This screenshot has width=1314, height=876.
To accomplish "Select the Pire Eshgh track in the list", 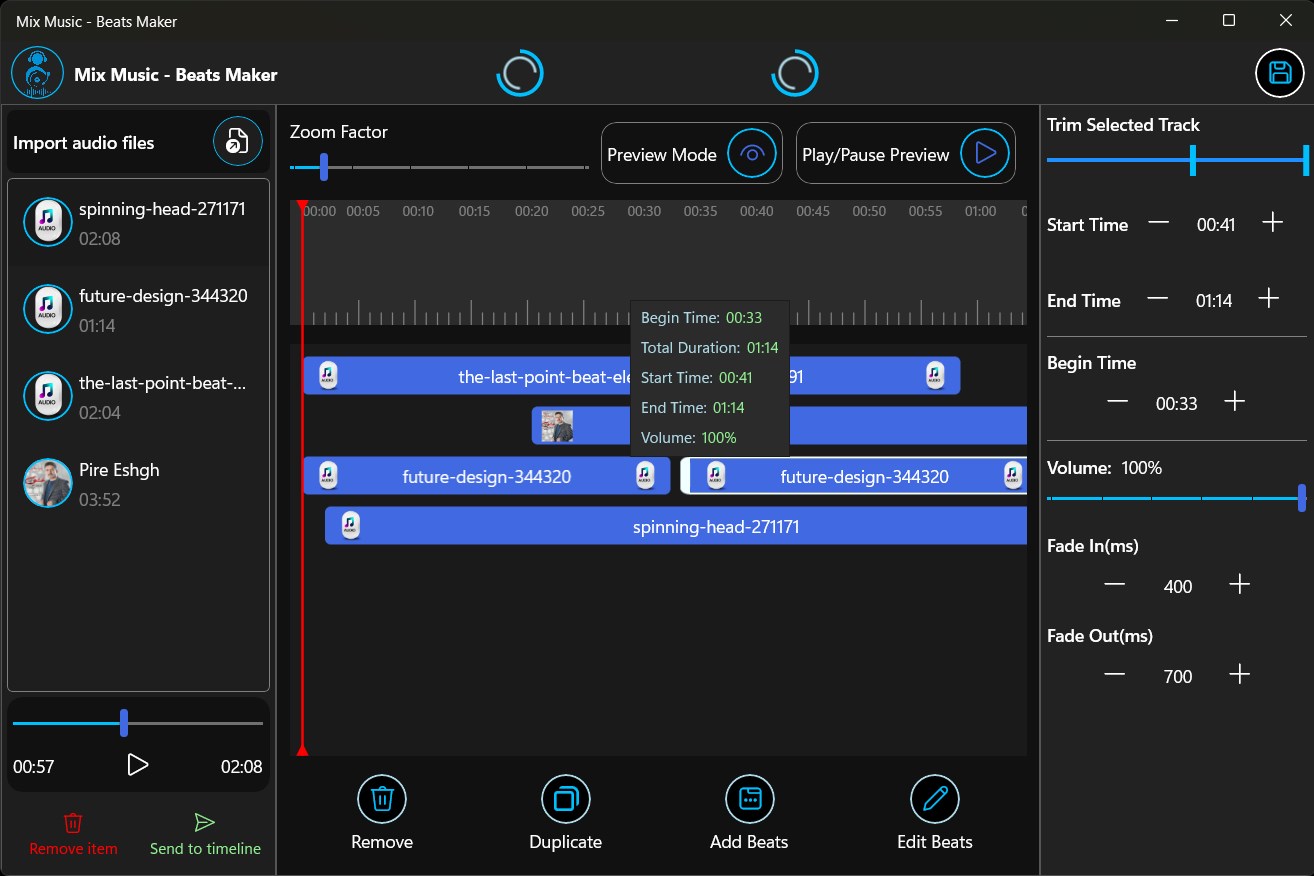I will click(x=138, y=484).
